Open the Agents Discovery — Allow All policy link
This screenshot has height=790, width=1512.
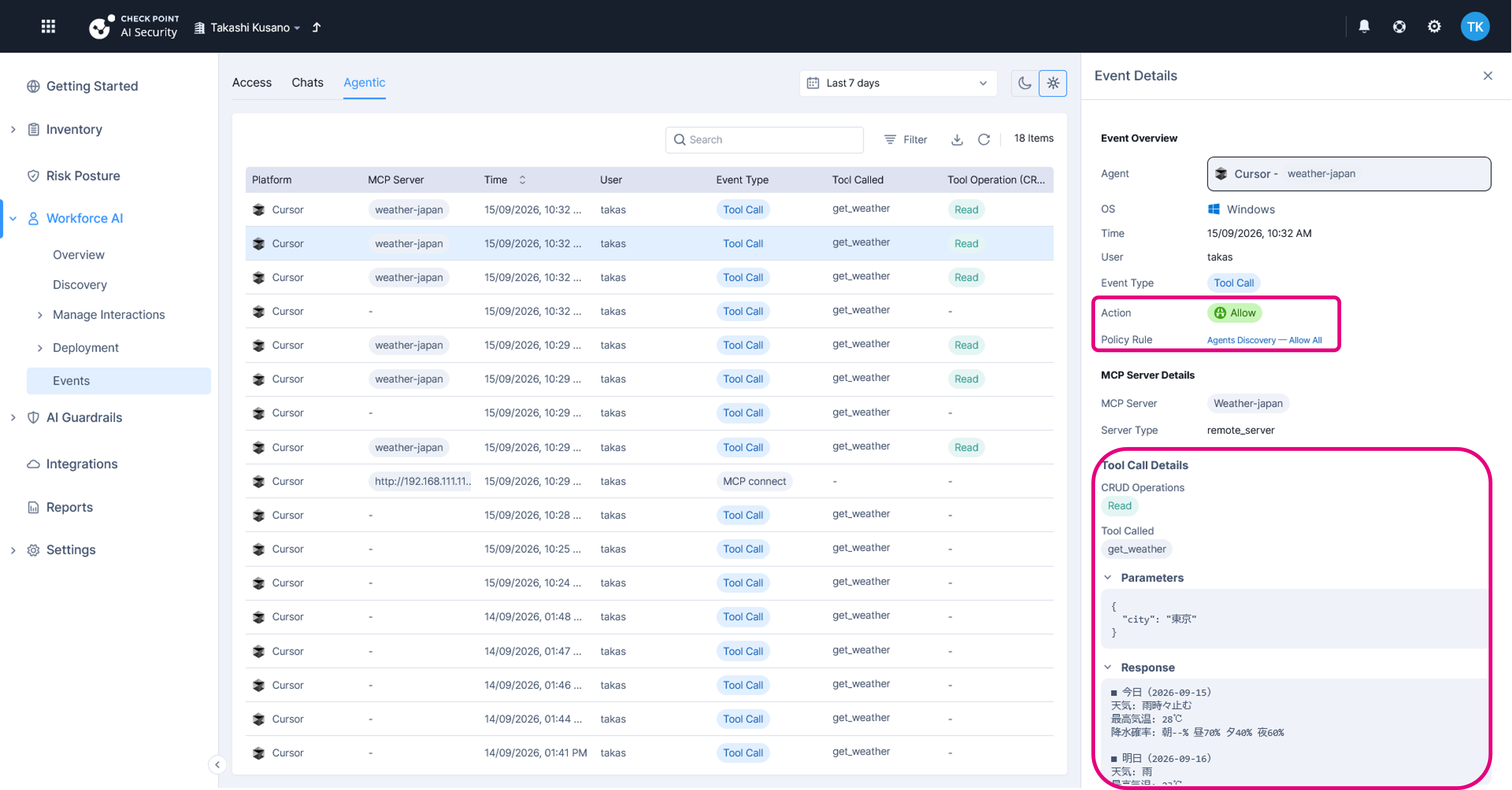1264,340
